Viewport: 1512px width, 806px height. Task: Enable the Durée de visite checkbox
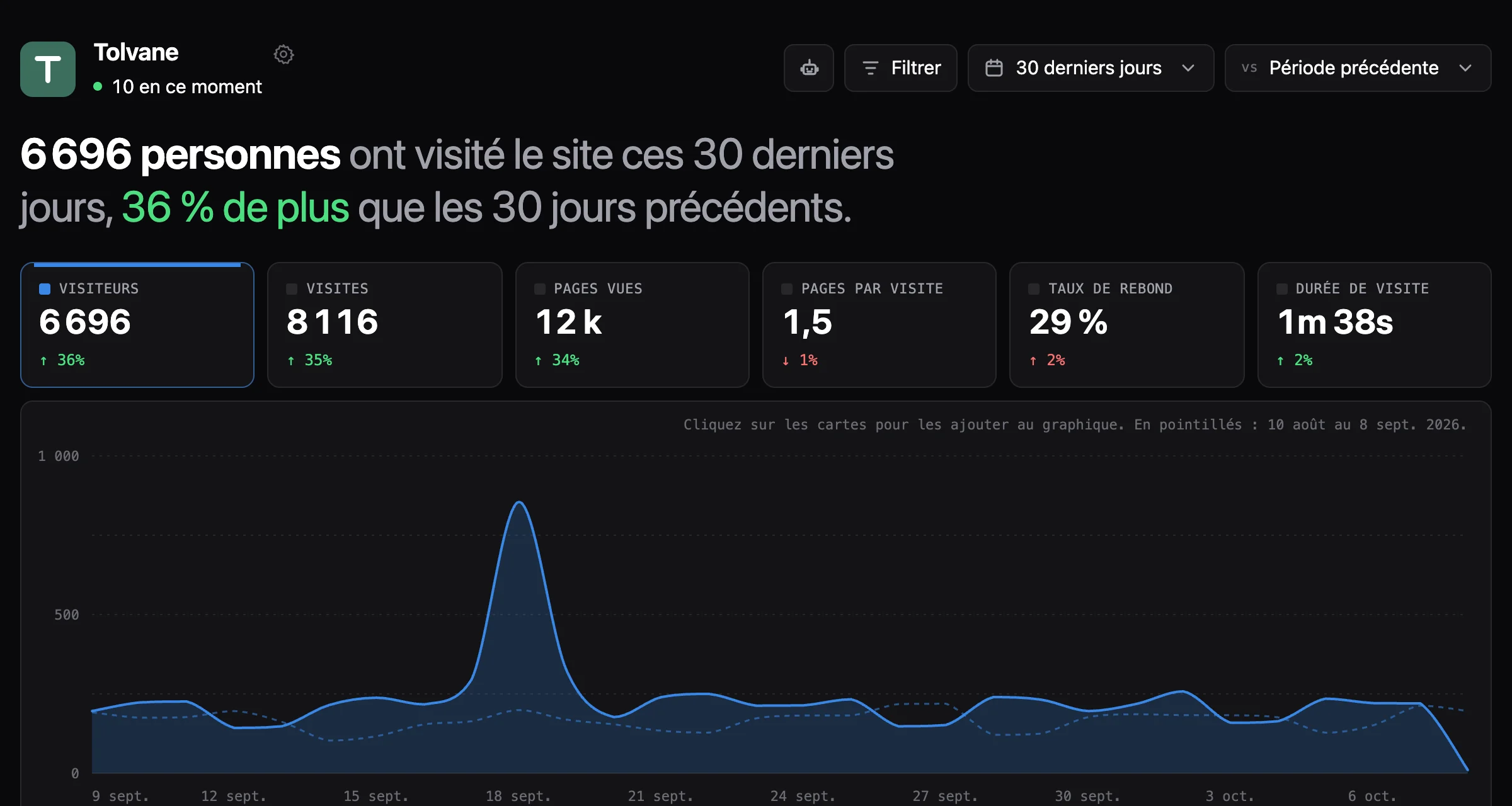(1281, 289)
